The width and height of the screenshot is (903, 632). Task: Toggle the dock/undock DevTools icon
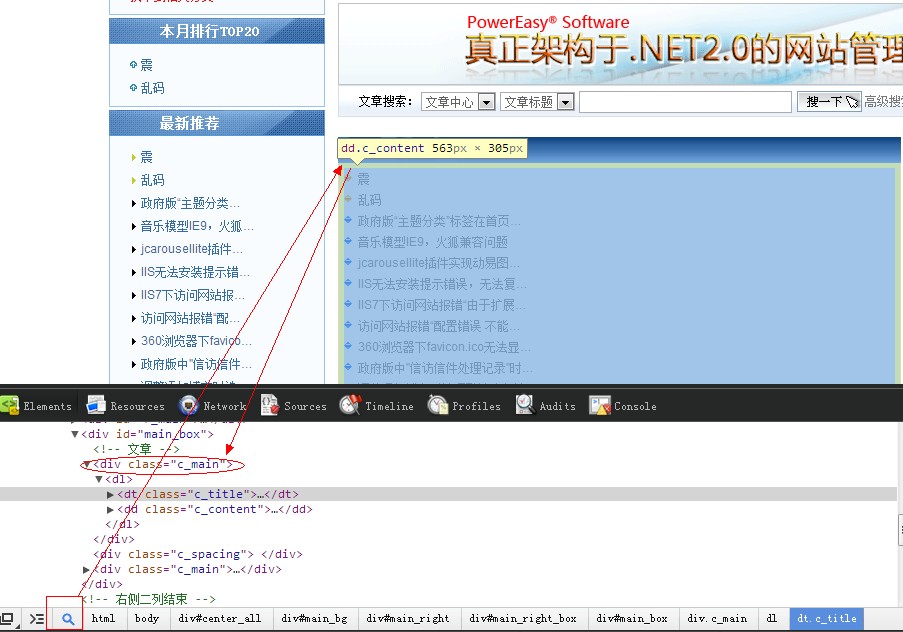(x=8, y=619)
